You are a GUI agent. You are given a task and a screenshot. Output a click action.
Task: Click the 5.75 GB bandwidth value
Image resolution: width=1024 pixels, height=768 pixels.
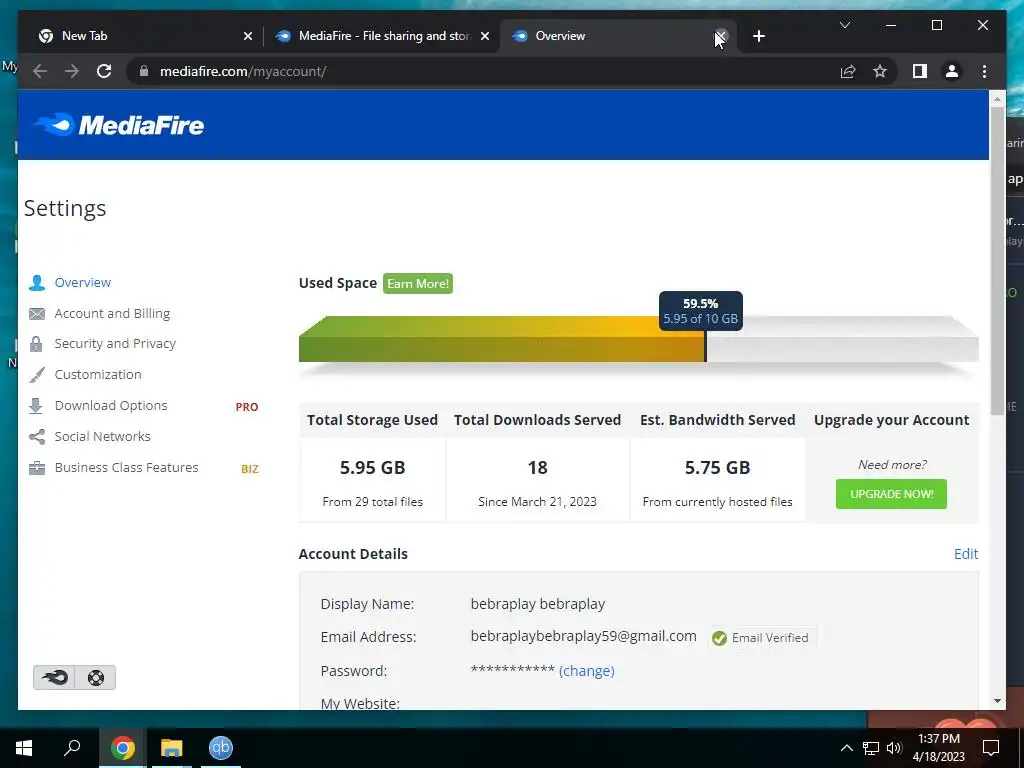[x=717, y=468]
